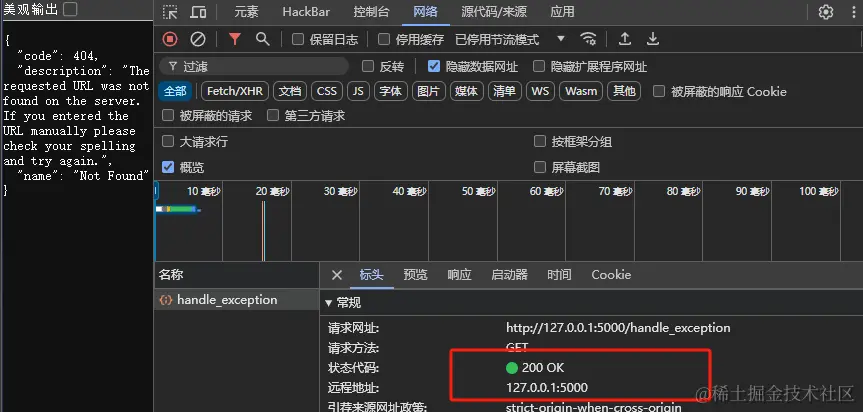Screen dimensions: 863x412
Task: Enable the 大请求行 checkbox
Action: click(168, 141)
